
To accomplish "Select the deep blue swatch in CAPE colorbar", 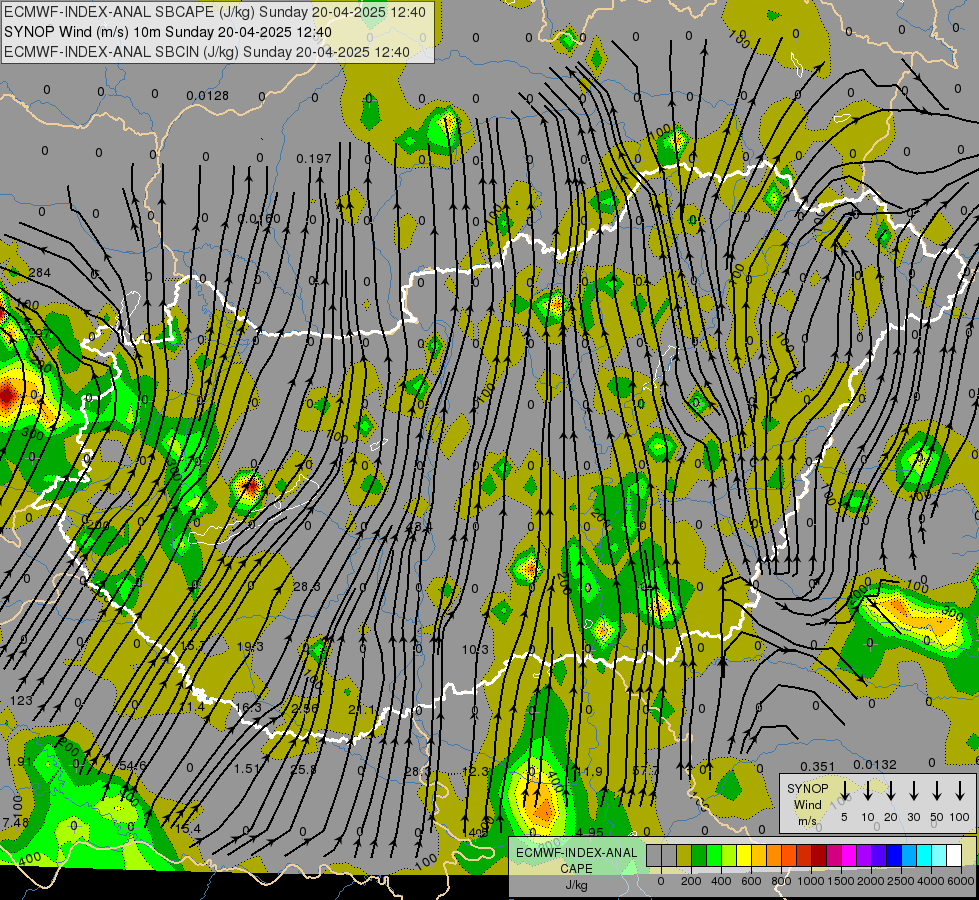I will [894, 855].
